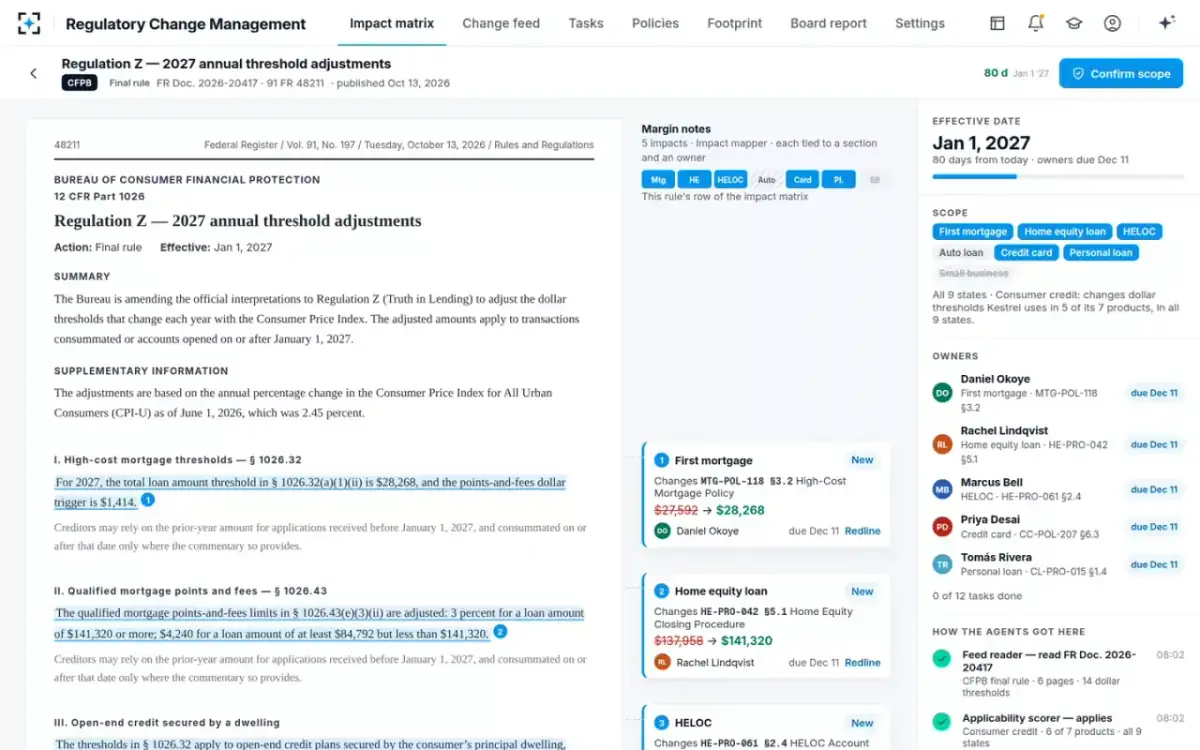Image resolution: width=1200 pixels, height=750 pixels.
Task: Open the graduation cap learning icon
Action: coord(1074,23)
